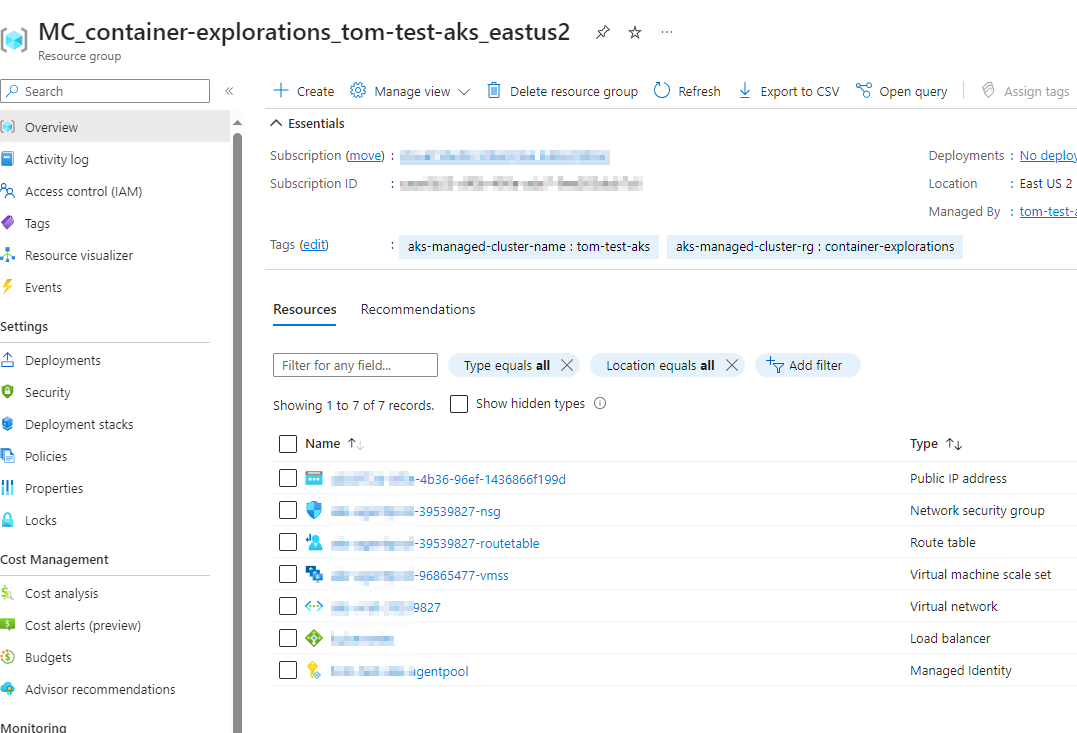The image size is (1077, 733).
Task: Check the Public IP address row checkbox
Action: tap(288, 478)
